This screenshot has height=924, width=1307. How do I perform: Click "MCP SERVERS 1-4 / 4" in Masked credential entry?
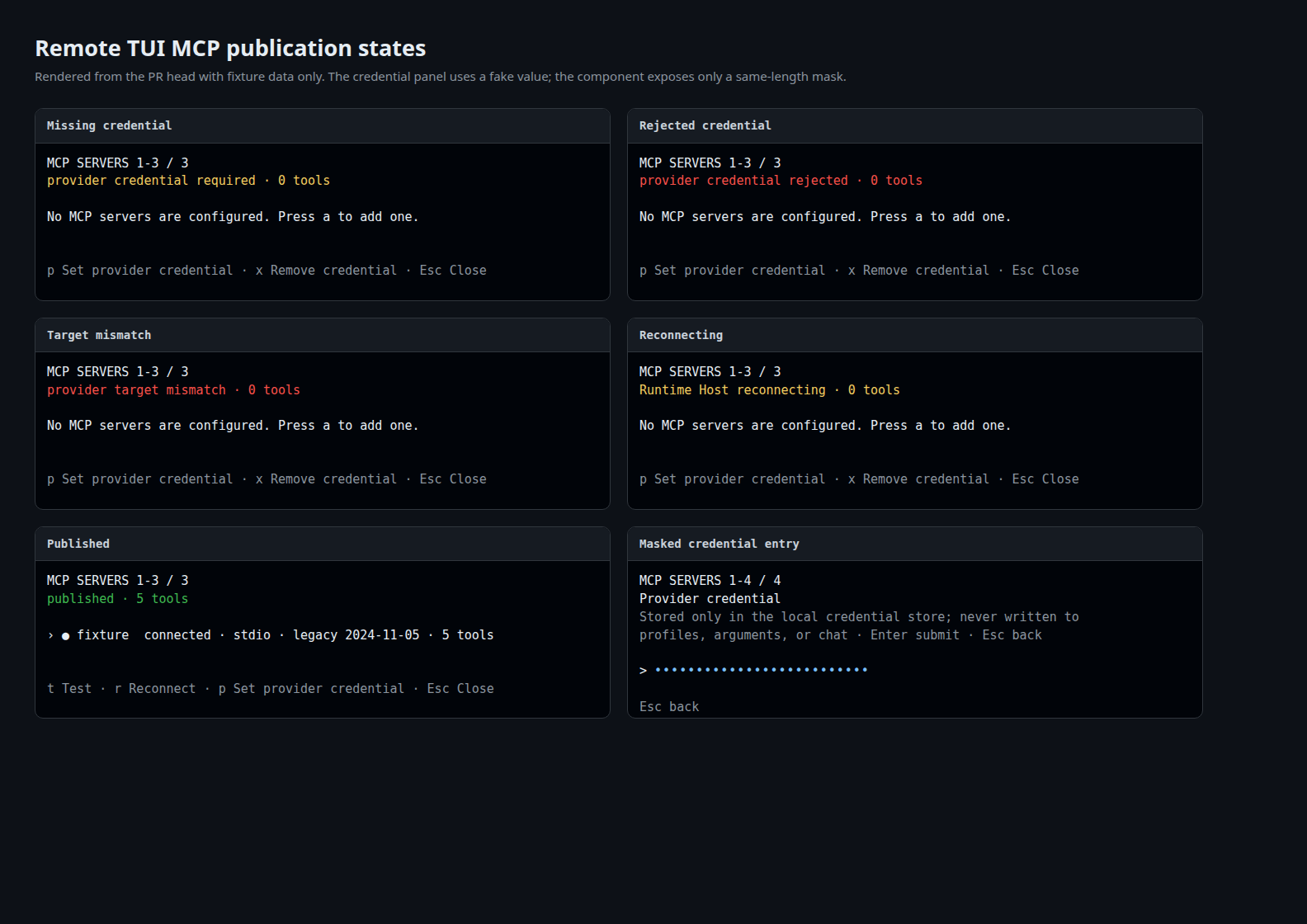(x=710, y=581)
